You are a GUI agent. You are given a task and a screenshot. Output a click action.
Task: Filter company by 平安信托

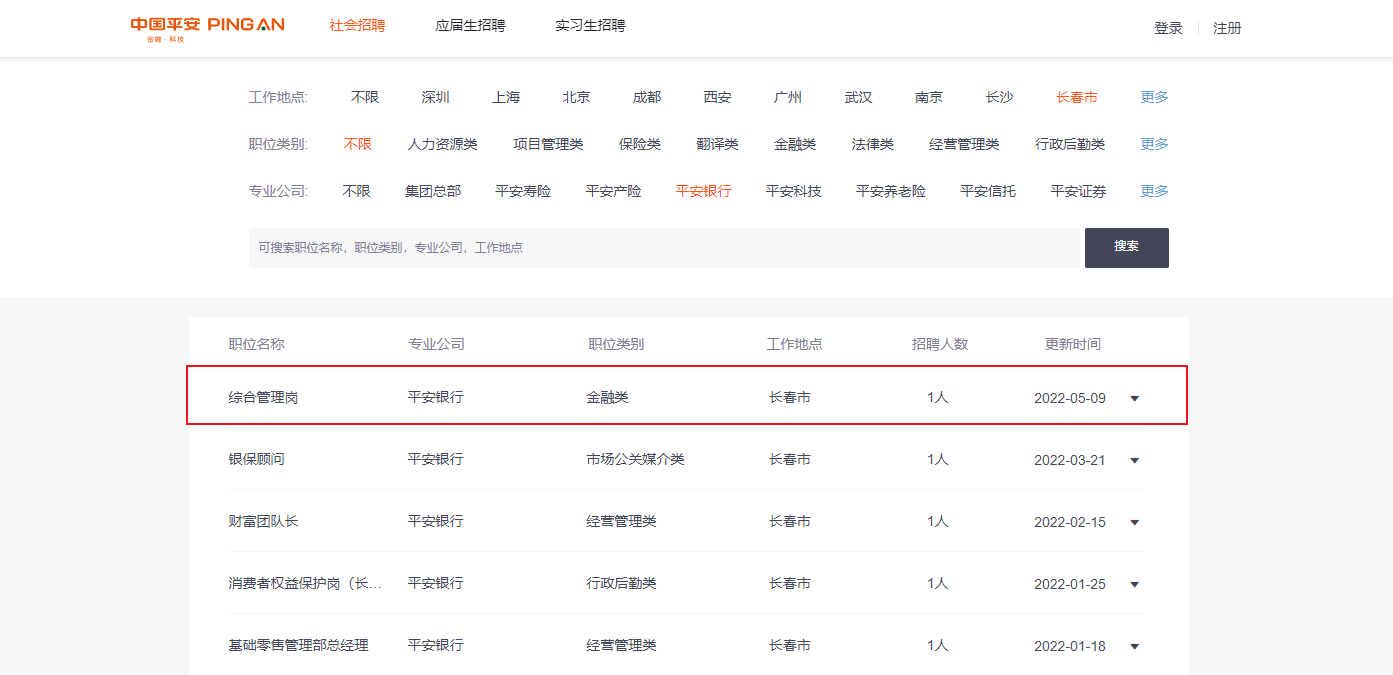click(988, 191)
